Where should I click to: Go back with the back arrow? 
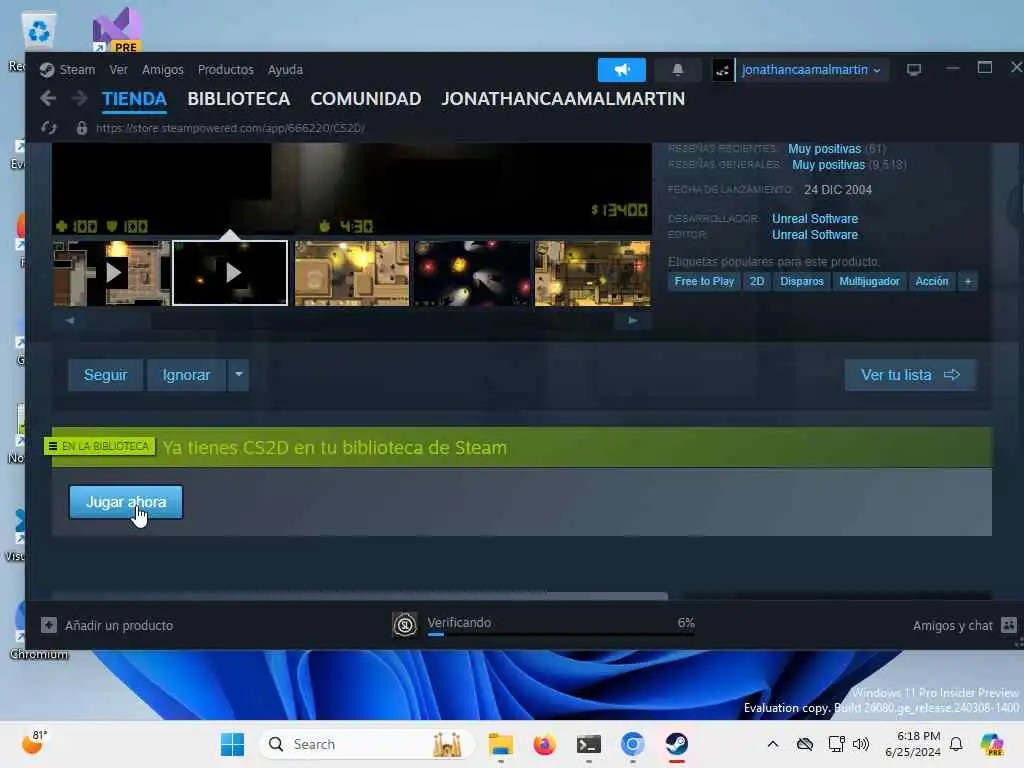point(48,99)
